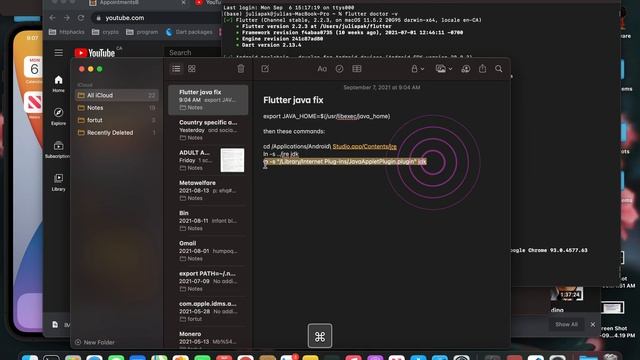Insert a table in the note
Viewport: 640px width, 360px height.
pos(357,69)
